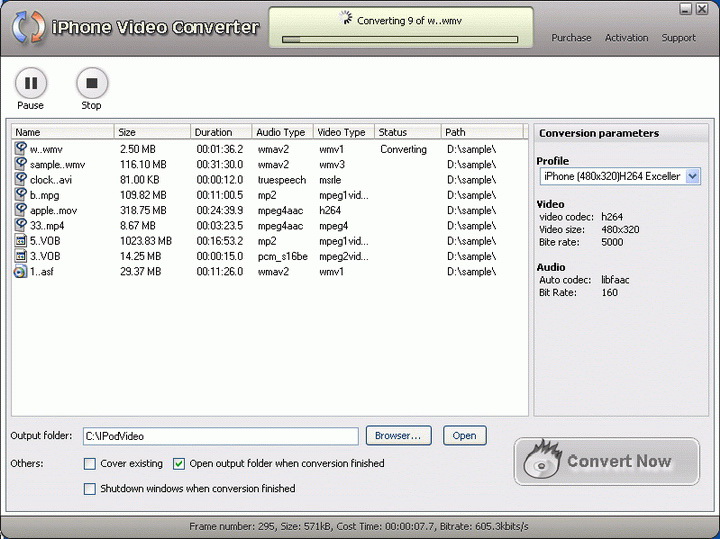Click the Converting status cell
720x539 pixels.
403,149
